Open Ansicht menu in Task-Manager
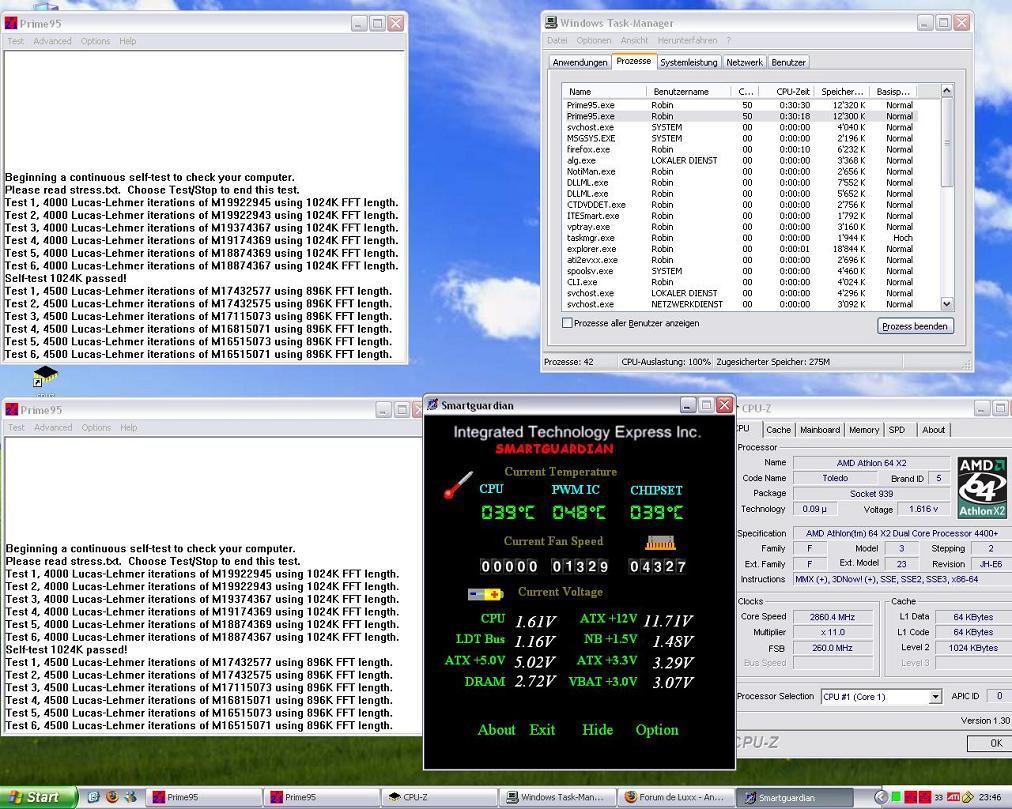 click(x=634, y=40)
